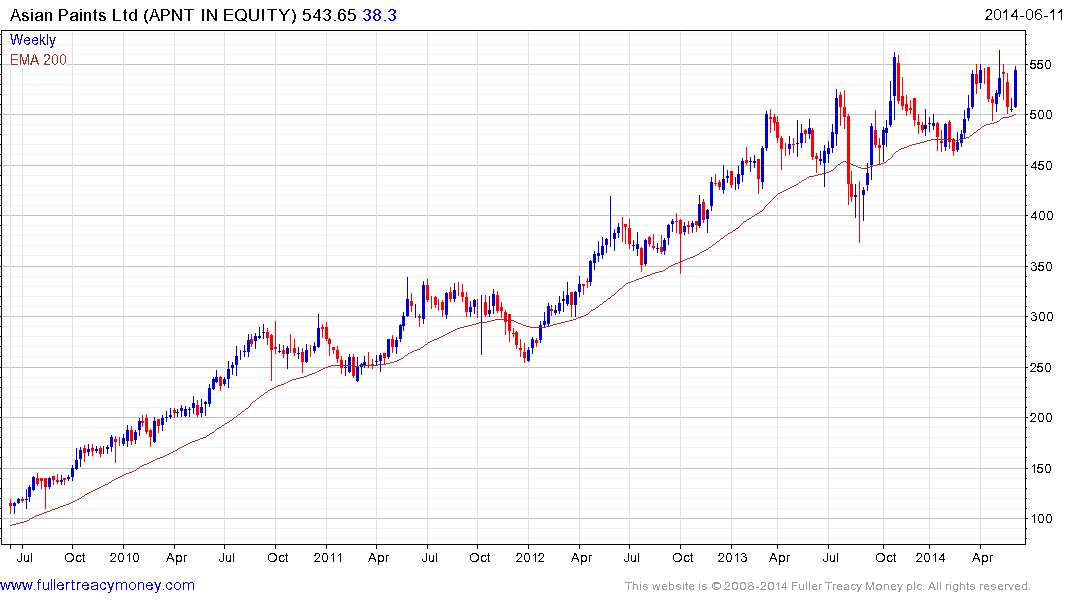
Task: Click the chart date 2014-06-11
Action: pos(1024,15)
